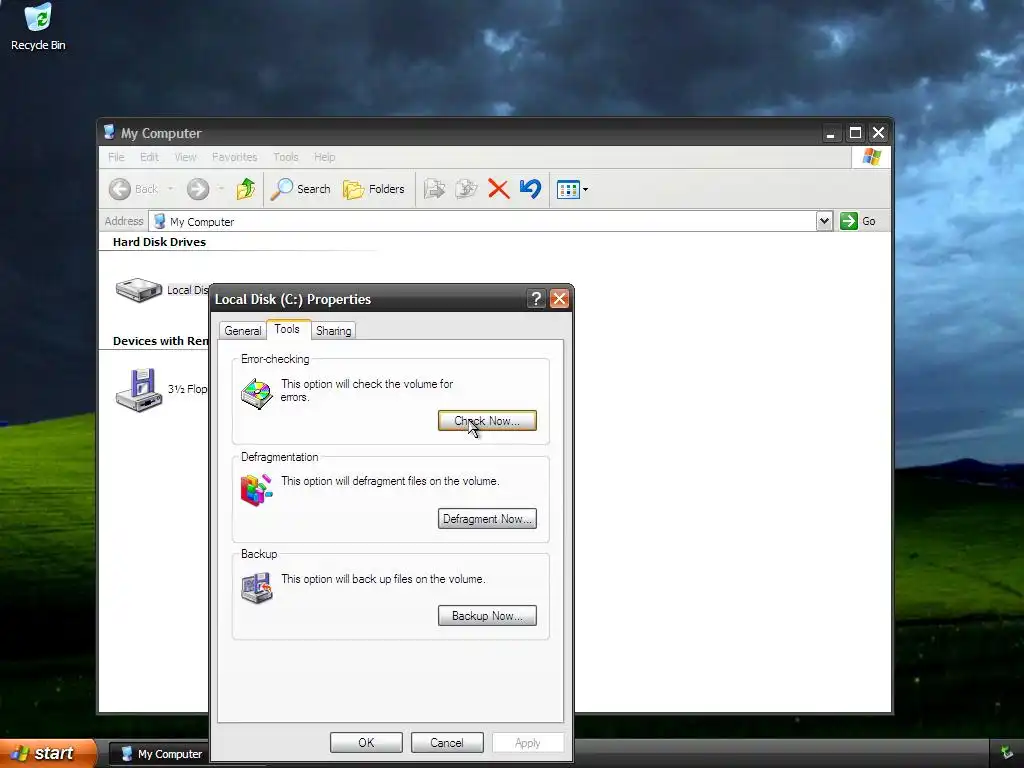Open the Help menu
This screenshot has width=1024, height=768.
pyautogui.click(x=324, y=157)
